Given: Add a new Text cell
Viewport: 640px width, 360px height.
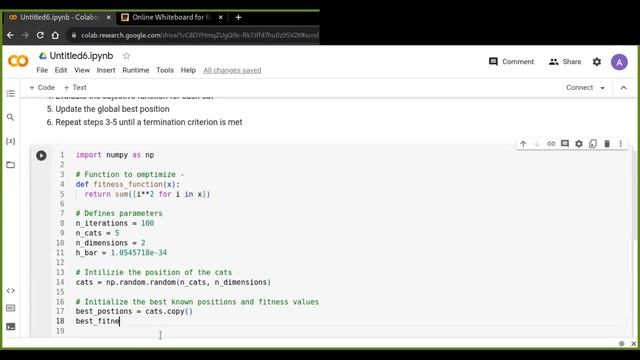Looking at the screenshot, I should click(75, 87).
